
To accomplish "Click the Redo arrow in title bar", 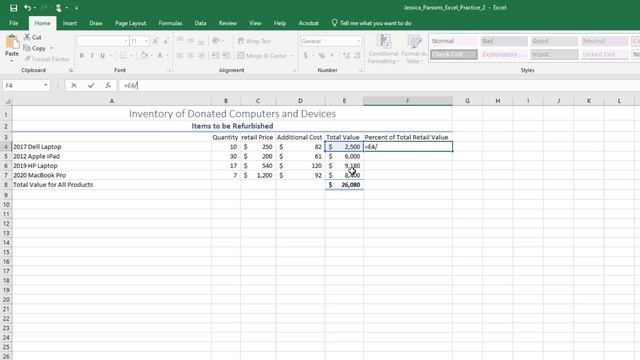I will 43,8.
